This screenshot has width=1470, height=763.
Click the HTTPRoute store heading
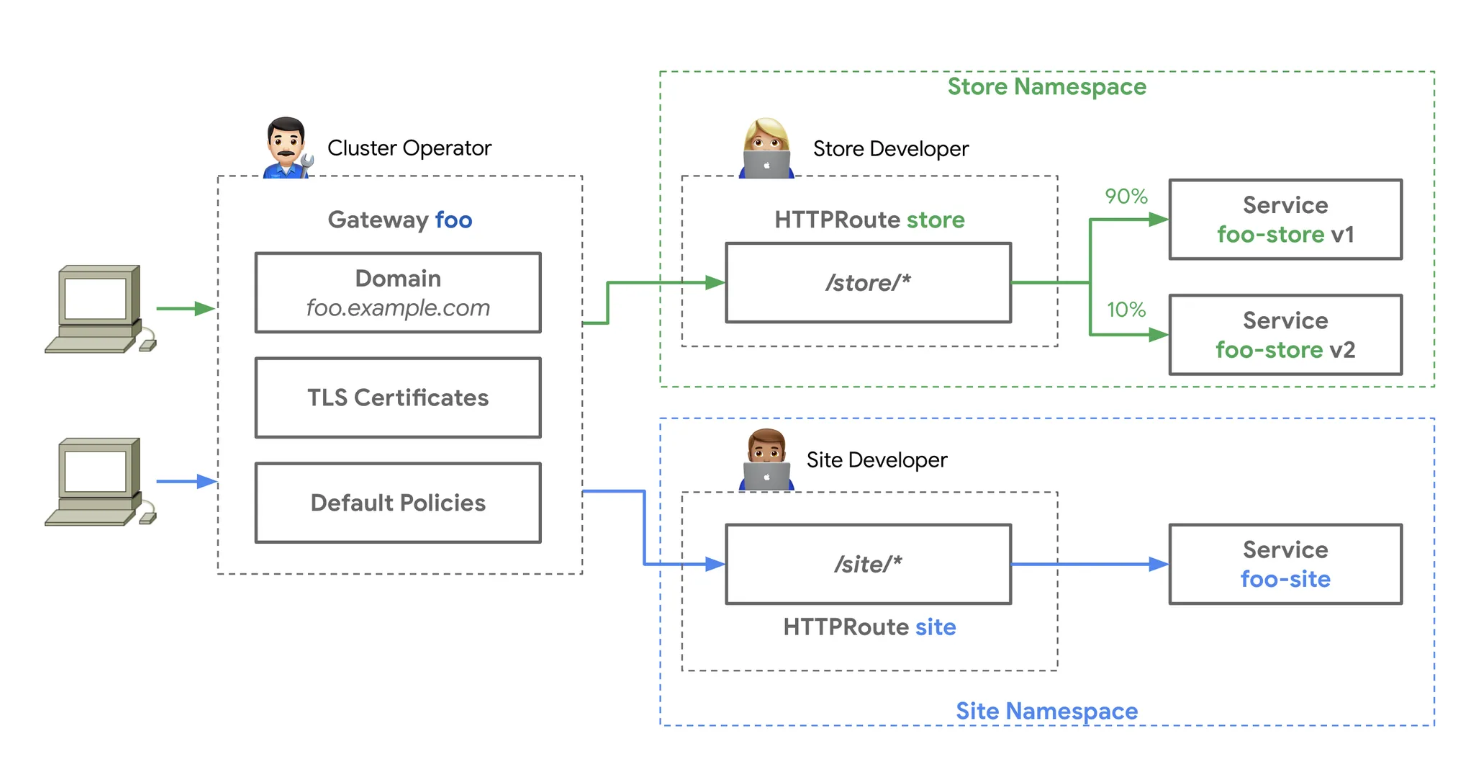pos(869,220)
